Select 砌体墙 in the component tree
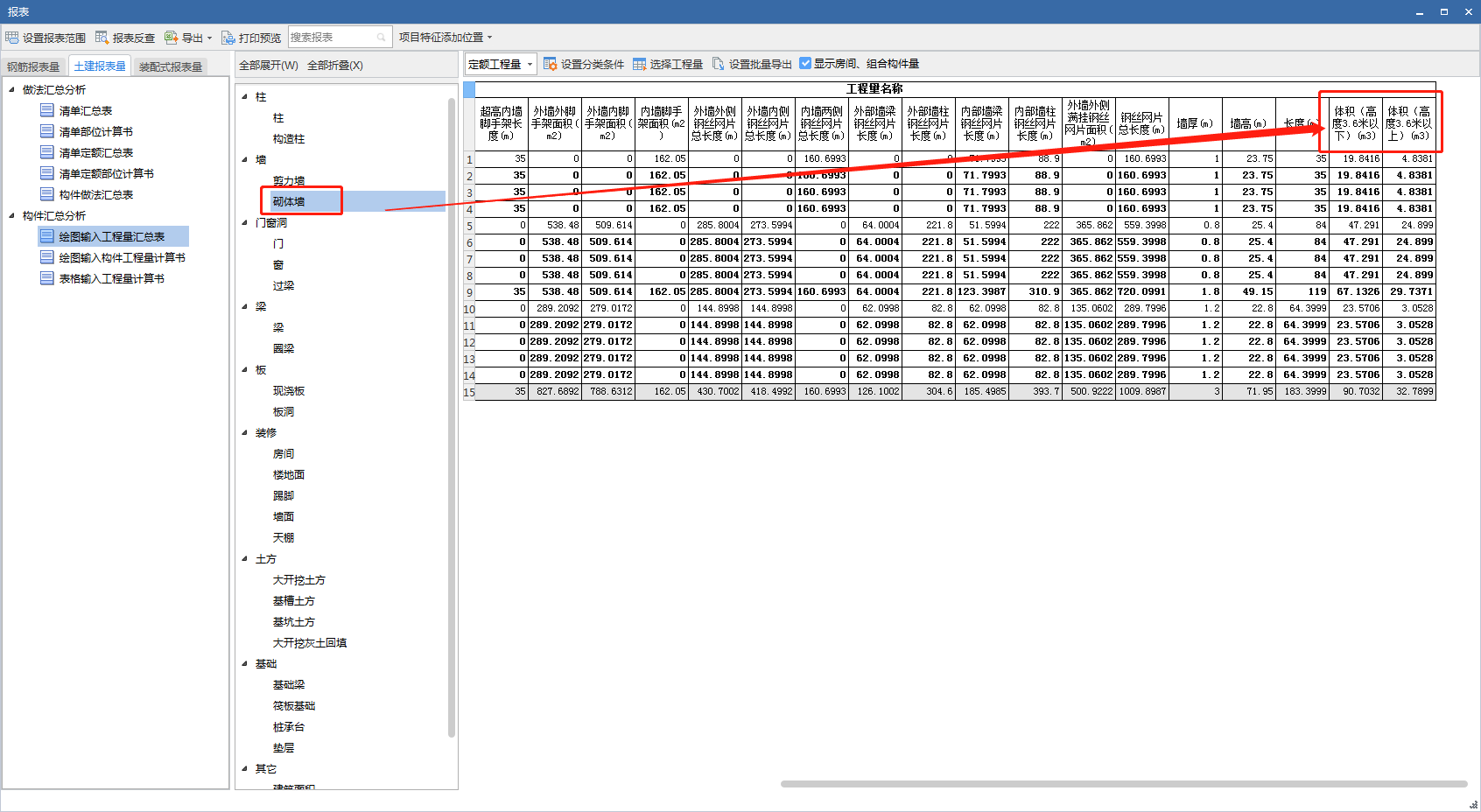 [289, 202]
